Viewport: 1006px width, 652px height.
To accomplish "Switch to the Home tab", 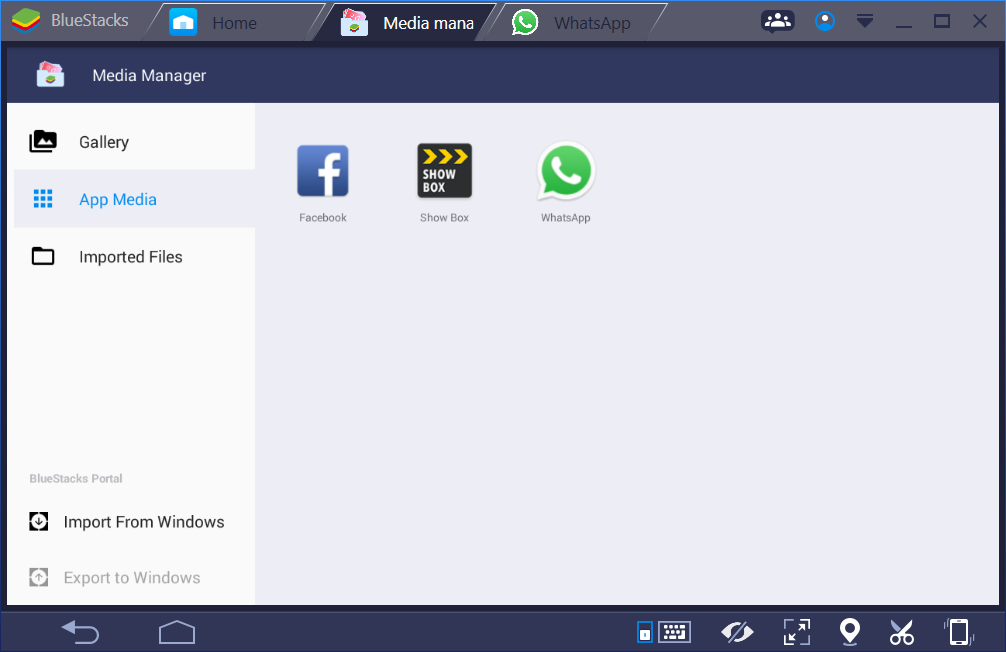I will click(x=234, y=22).
